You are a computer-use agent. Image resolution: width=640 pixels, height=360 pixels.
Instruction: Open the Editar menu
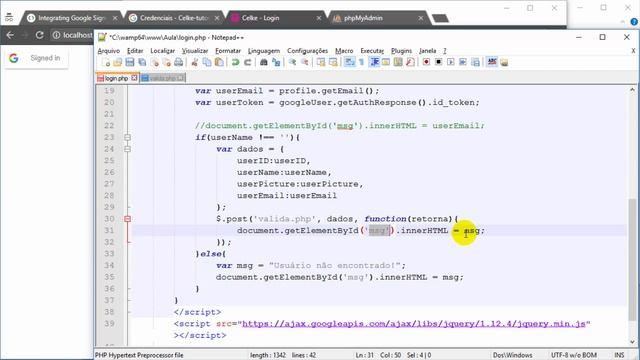[x=135, y=51]
